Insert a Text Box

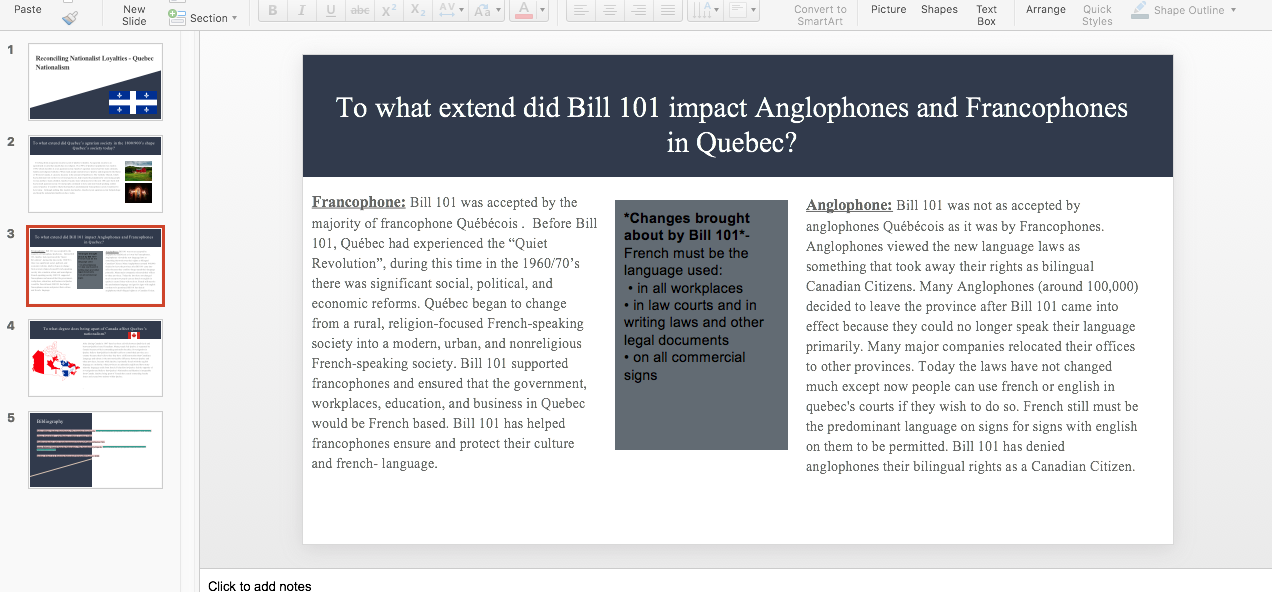pos(986,15)
